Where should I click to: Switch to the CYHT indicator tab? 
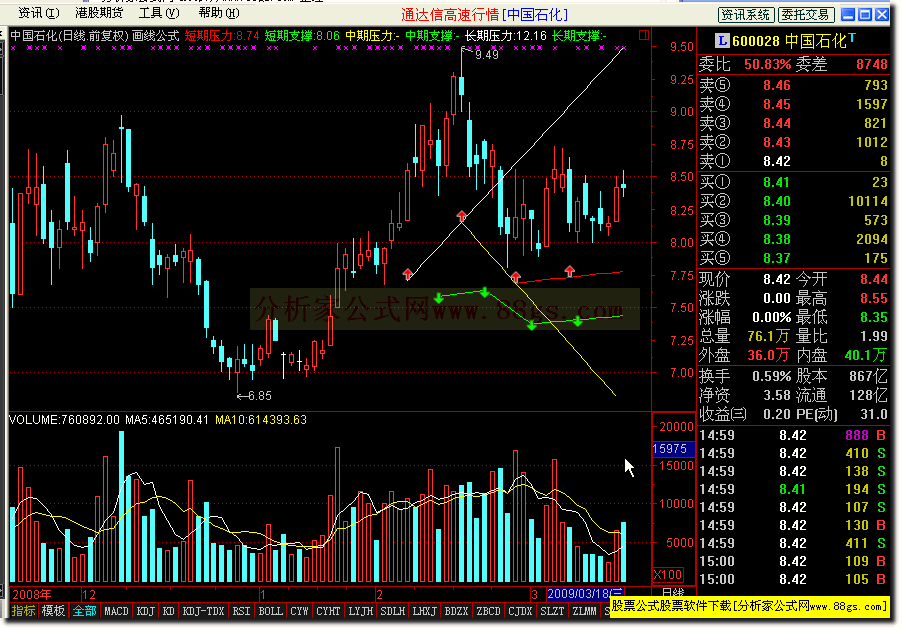(x=328, y=611)
